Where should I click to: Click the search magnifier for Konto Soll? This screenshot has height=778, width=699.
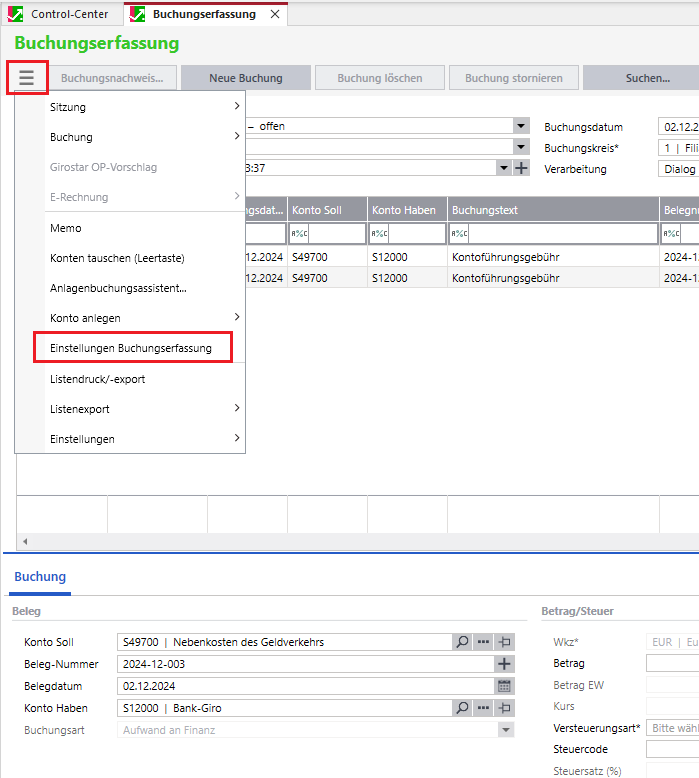pos(462,642)
